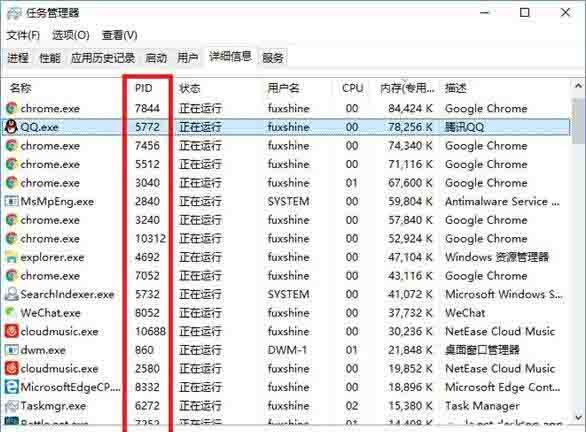Switch to the 服务 tab
Viewport: 586px width, 432px height.
click(272, 58)
